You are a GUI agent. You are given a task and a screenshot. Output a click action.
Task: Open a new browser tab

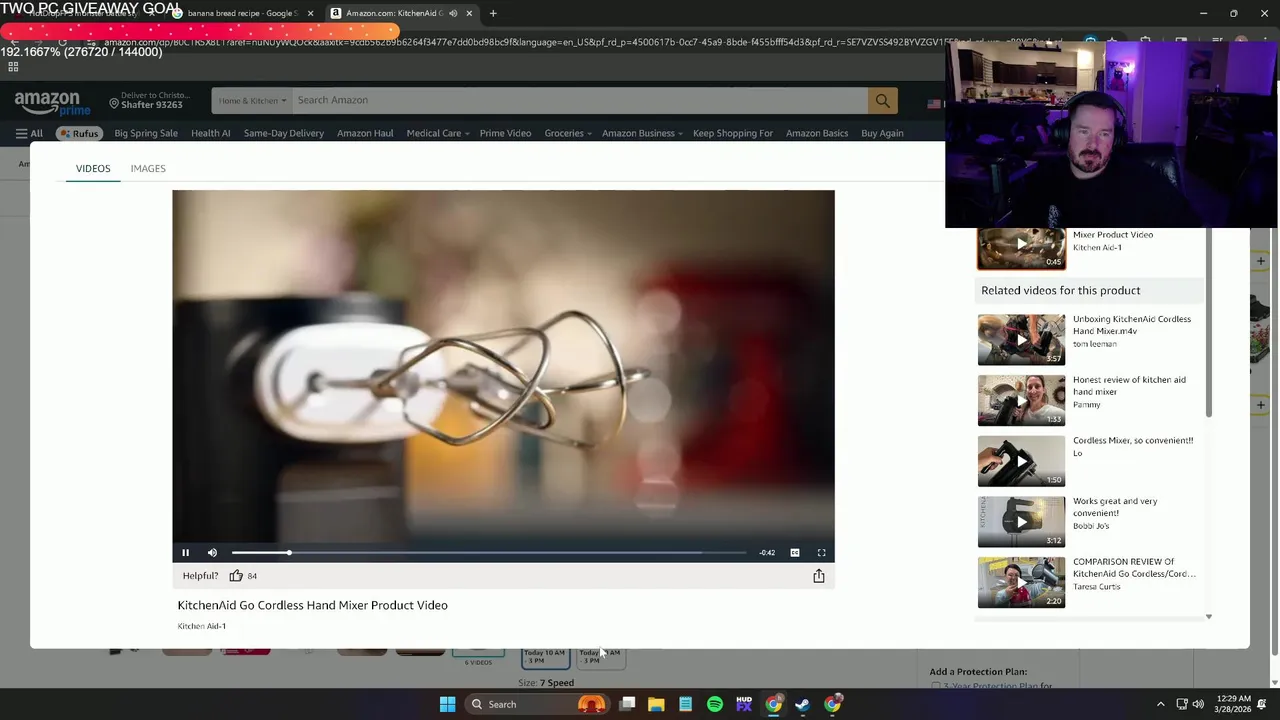(493, 13)
